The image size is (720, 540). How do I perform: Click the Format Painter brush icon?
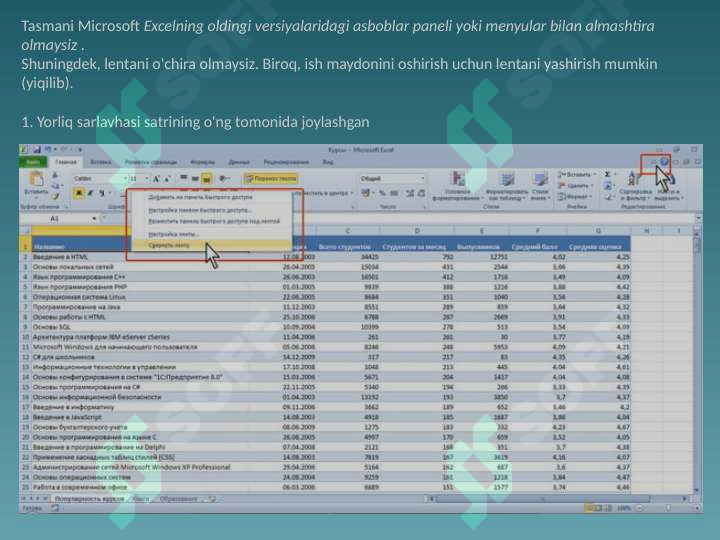pyautogui.click(x=56, y=196)
